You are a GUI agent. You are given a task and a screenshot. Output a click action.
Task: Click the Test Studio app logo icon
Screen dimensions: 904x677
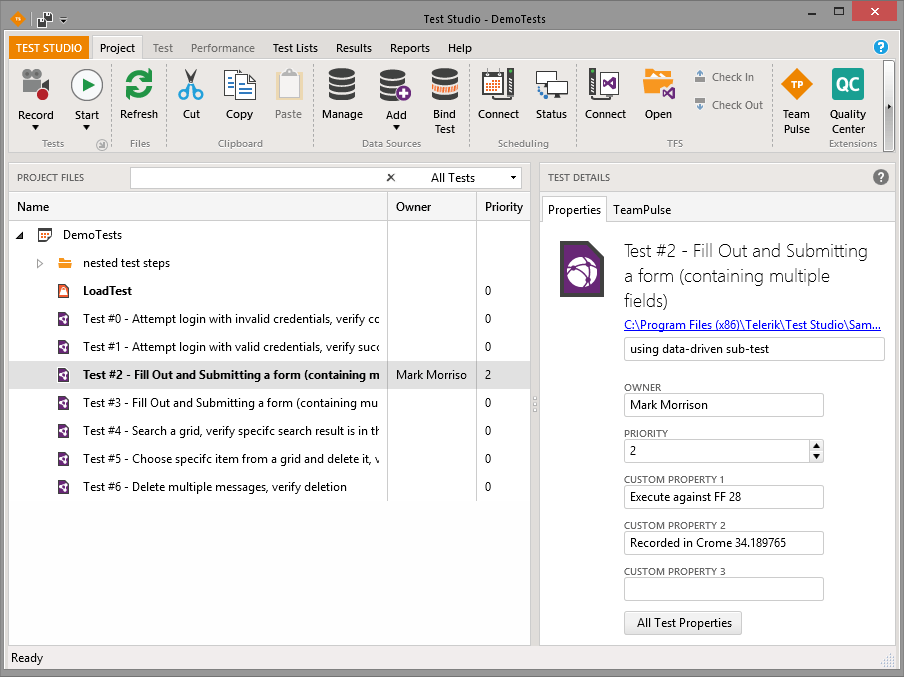pos(18,19)
